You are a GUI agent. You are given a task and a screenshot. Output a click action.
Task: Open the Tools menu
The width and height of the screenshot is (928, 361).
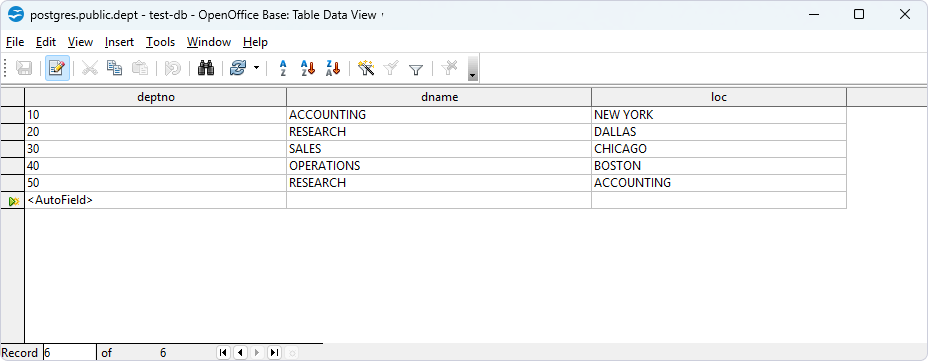coord(160,42)
